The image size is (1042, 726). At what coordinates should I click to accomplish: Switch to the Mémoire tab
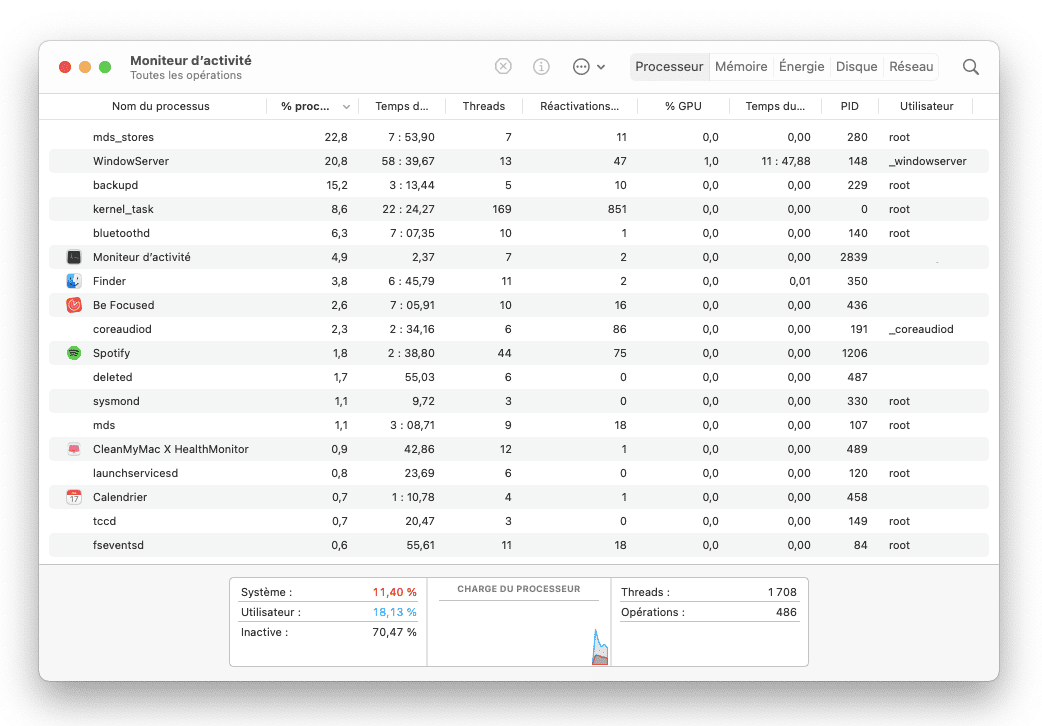point(741,67)
